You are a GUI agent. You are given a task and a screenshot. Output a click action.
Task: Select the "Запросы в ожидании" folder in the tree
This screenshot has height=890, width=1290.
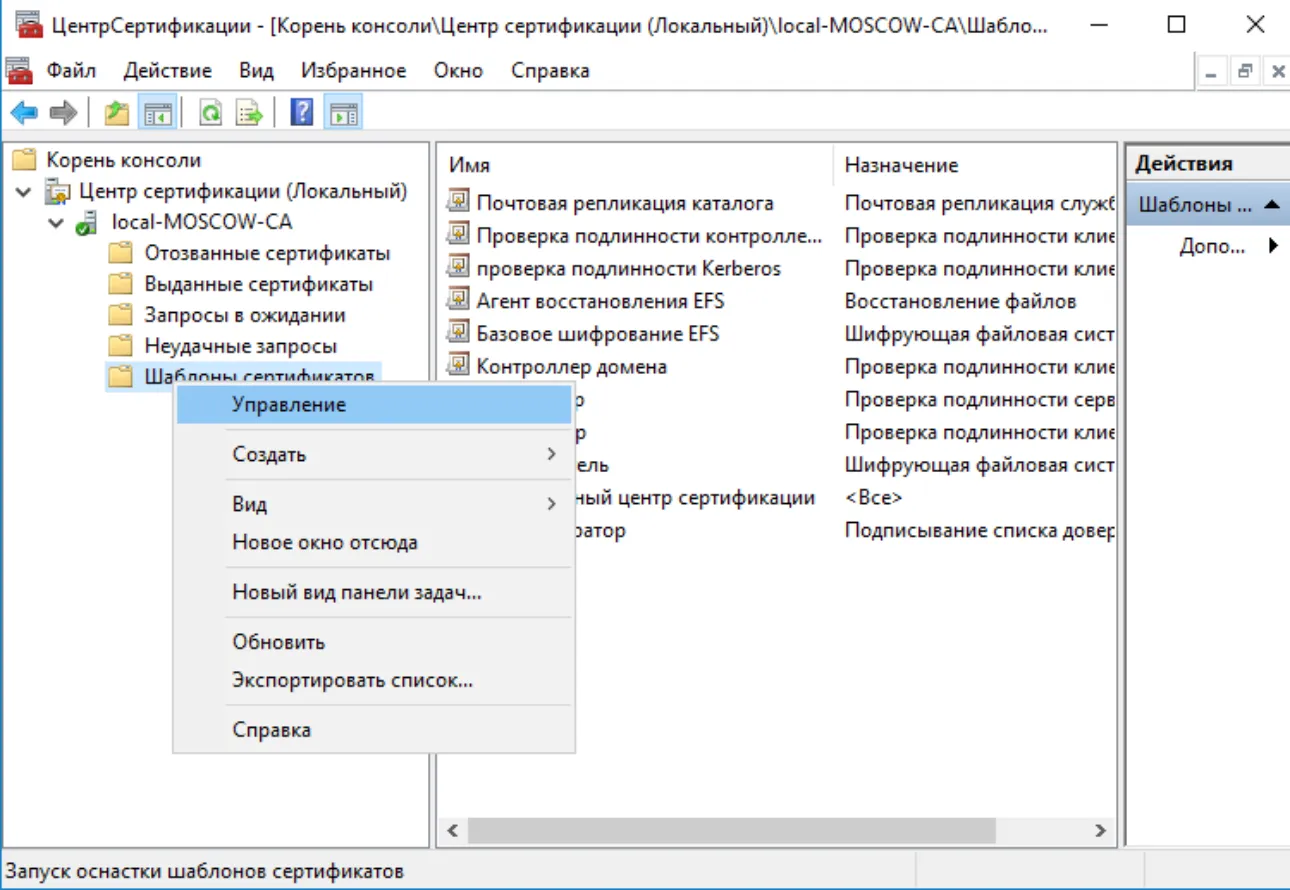[x=245, y=315]
